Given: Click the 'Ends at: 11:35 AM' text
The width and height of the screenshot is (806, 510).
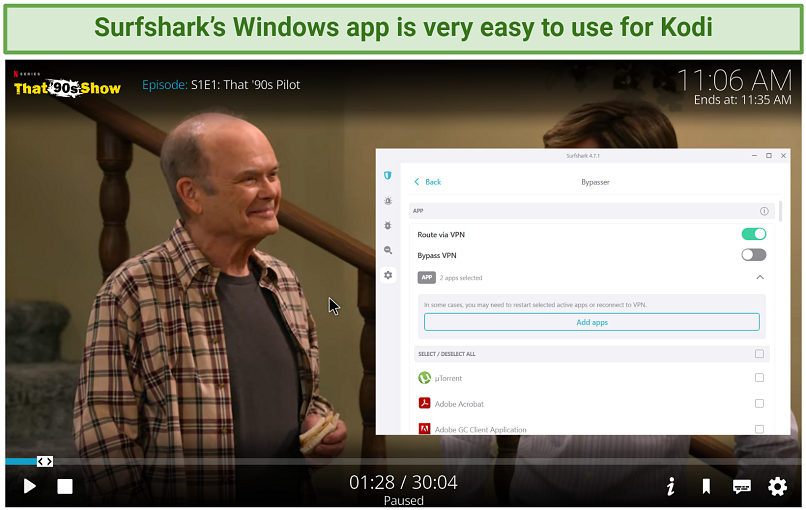Looking at the screenshot, I should [x=742, y=100].
